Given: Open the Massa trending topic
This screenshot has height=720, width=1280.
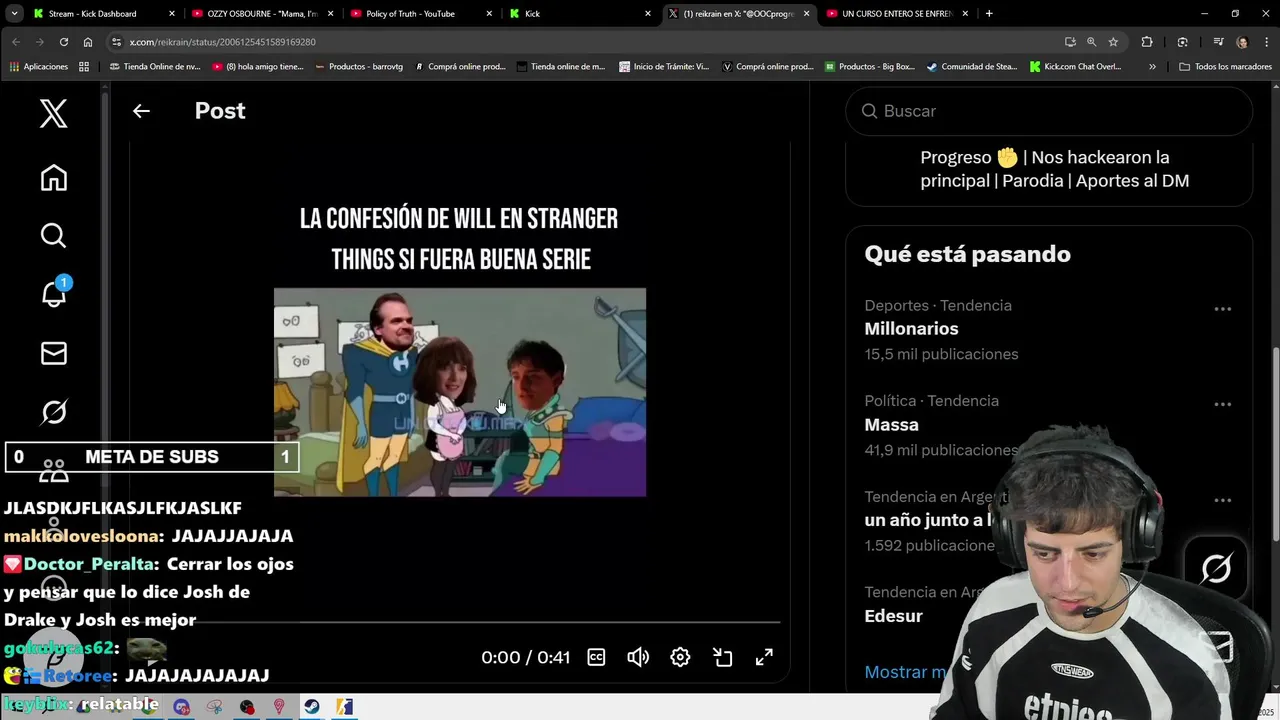Looking at the screenshot, I should tap(891, 425).
